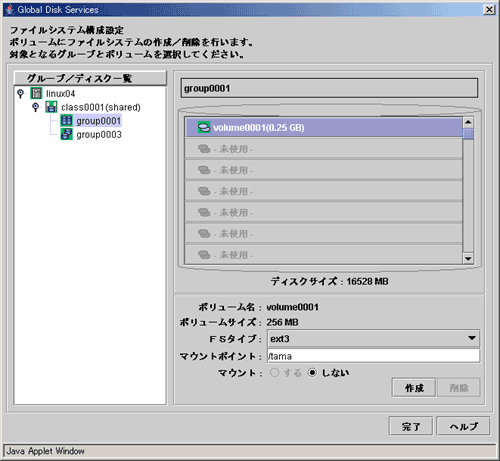Click the linux04 host node icon
The height and width of the screenshot is (461, 500).
click(36, 93)
